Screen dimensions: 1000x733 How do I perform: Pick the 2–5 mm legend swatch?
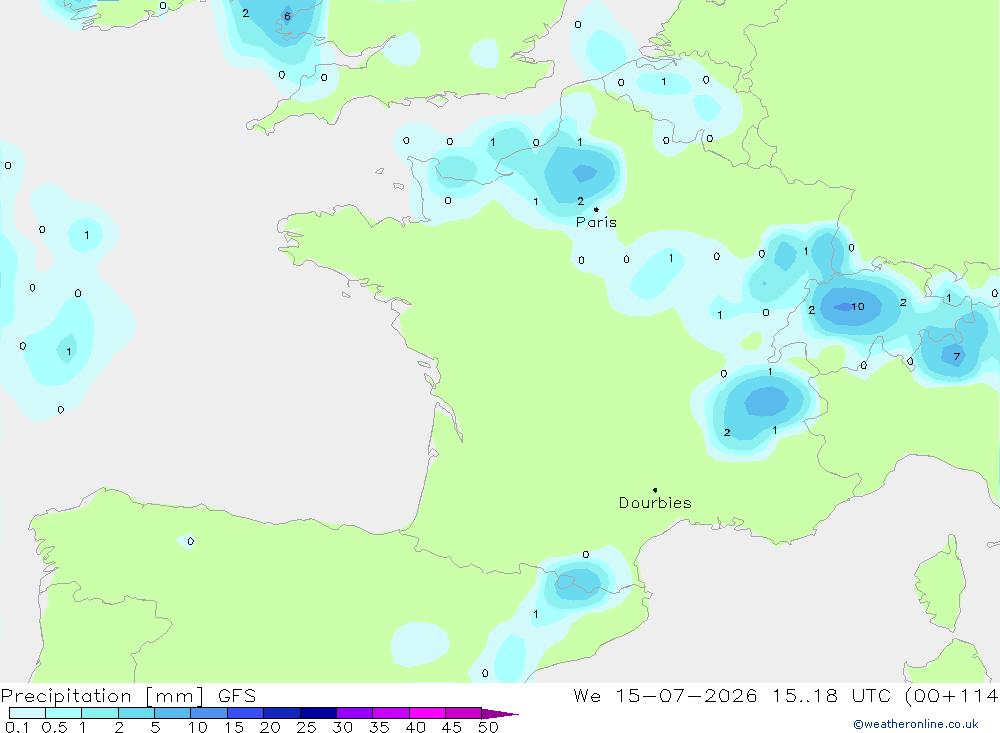[x=136, y=713]
